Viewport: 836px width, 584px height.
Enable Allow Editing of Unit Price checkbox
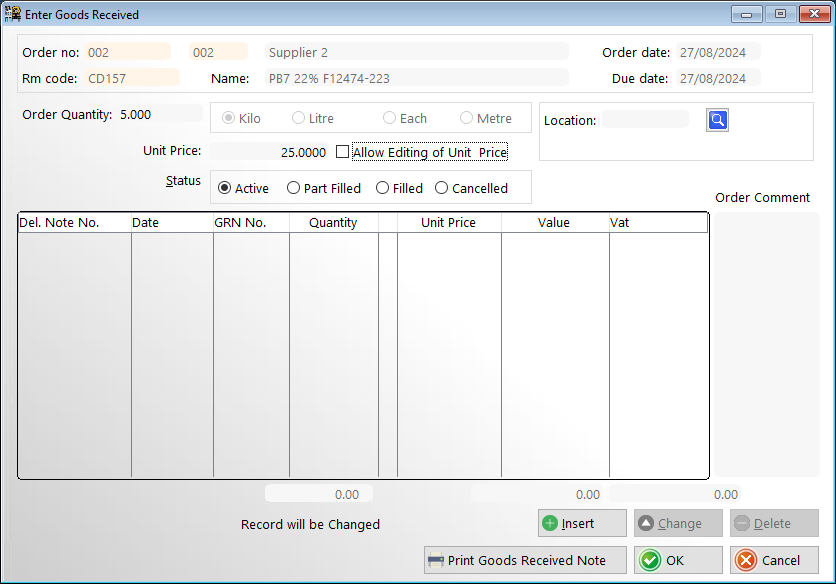click(x=343, y=152)
